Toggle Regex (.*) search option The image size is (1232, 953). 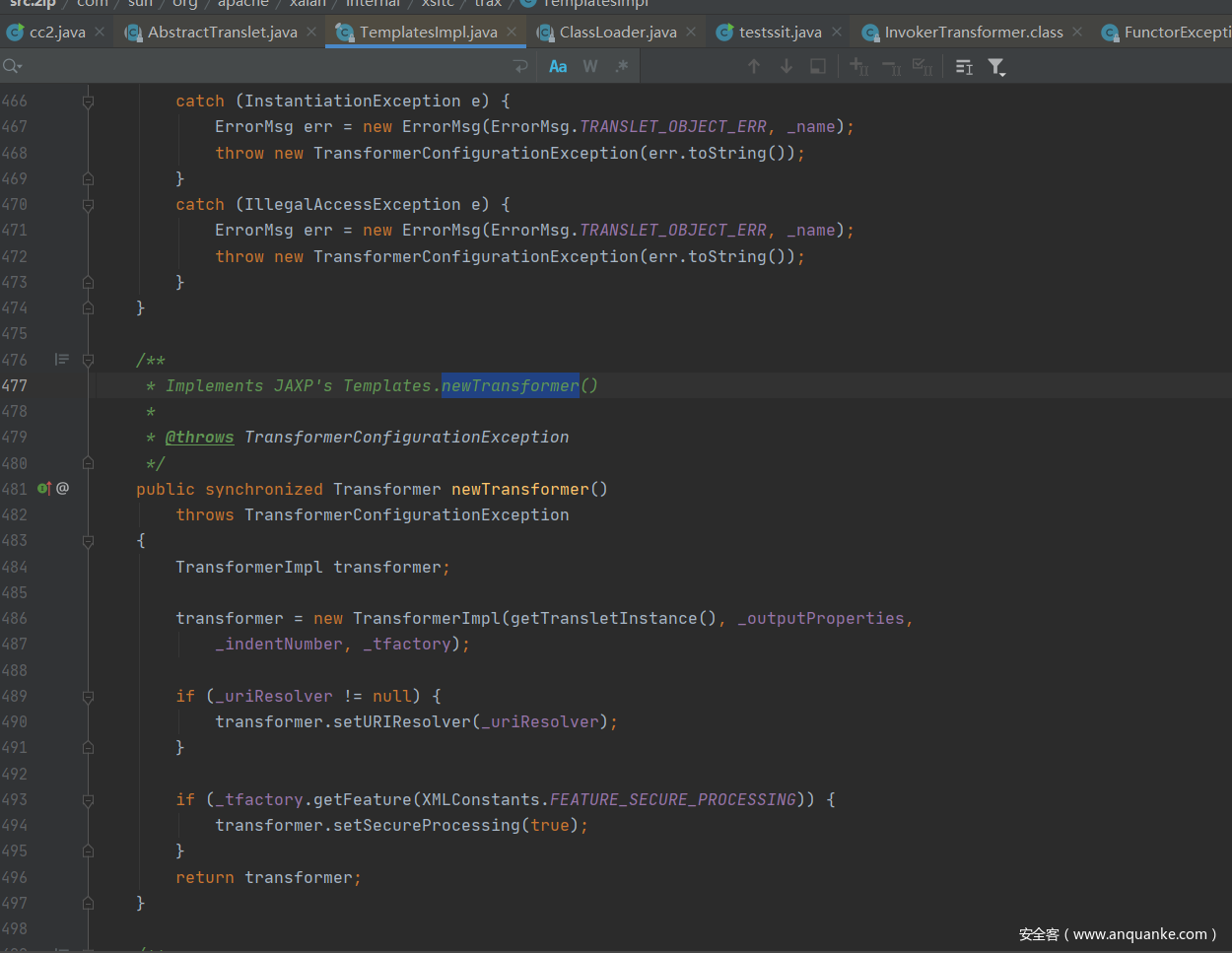(621, 67)
